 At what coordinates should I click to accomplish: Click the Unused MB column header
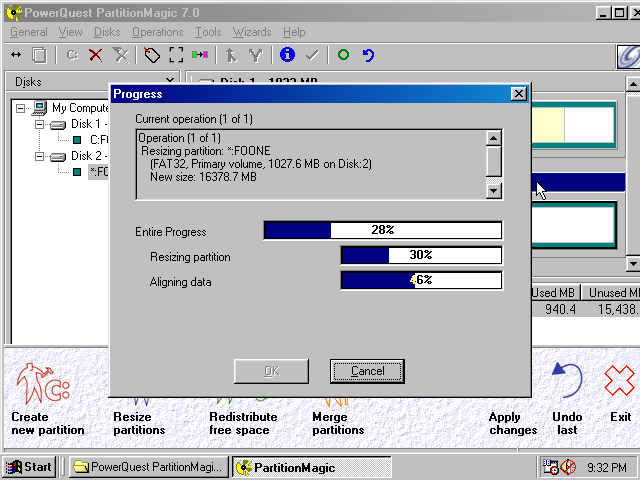click(x=612, y=293)
